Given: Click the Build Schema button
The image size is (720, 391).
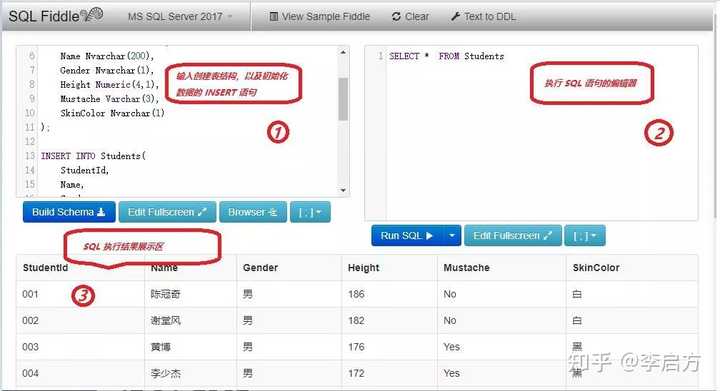Looking at the screenshot, I should point(69,212).
